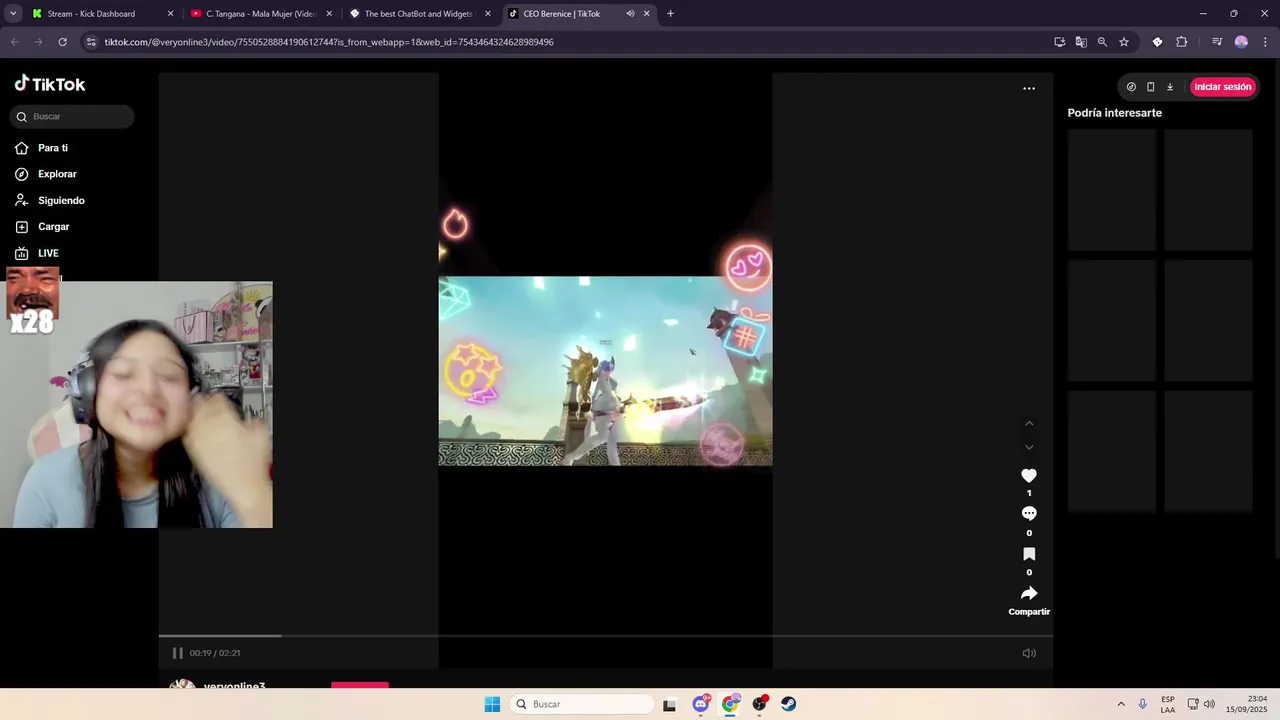Click the TikTok logo
Screen dimensions: 1280x720
coord(50,84)
